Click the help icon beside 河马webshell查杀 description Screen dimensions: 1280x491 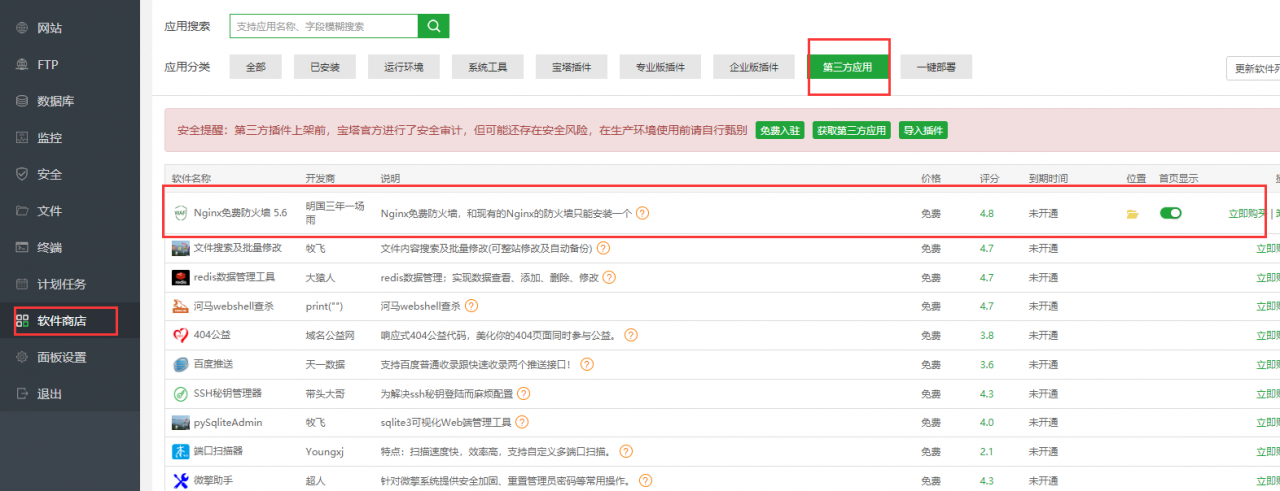pos(472,306)
